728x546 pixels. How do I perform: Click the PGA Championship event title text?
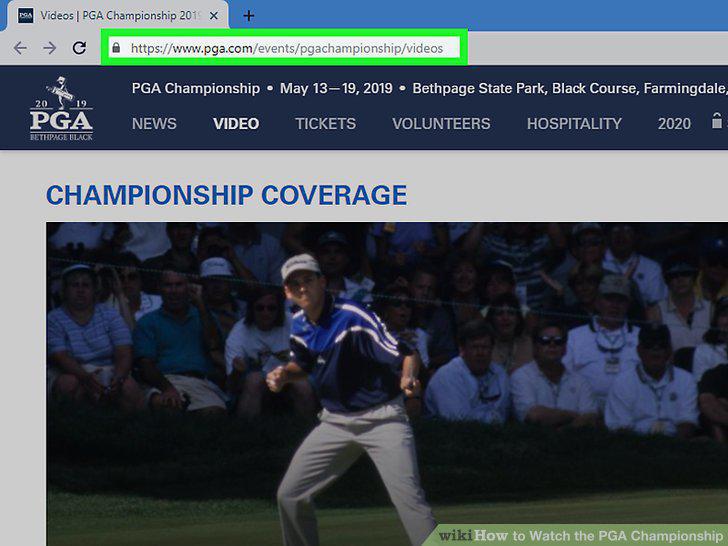pos(195,88)
